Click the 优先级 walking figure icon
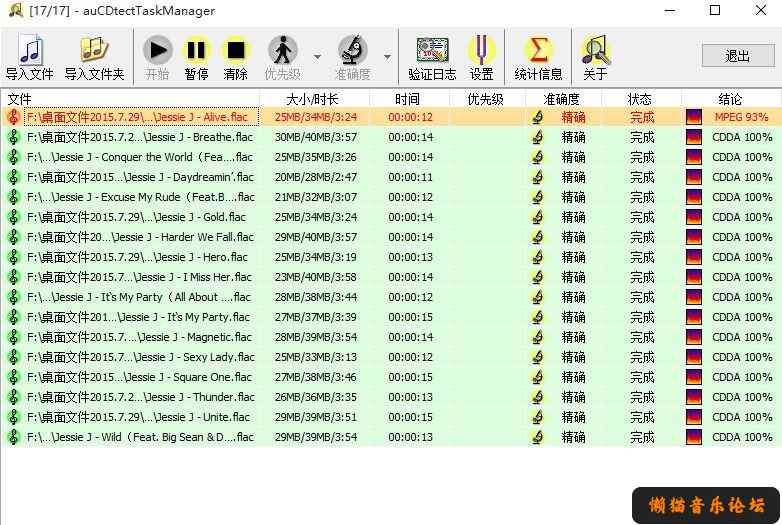This screenshot has height=525, width=782. [283, 50]
